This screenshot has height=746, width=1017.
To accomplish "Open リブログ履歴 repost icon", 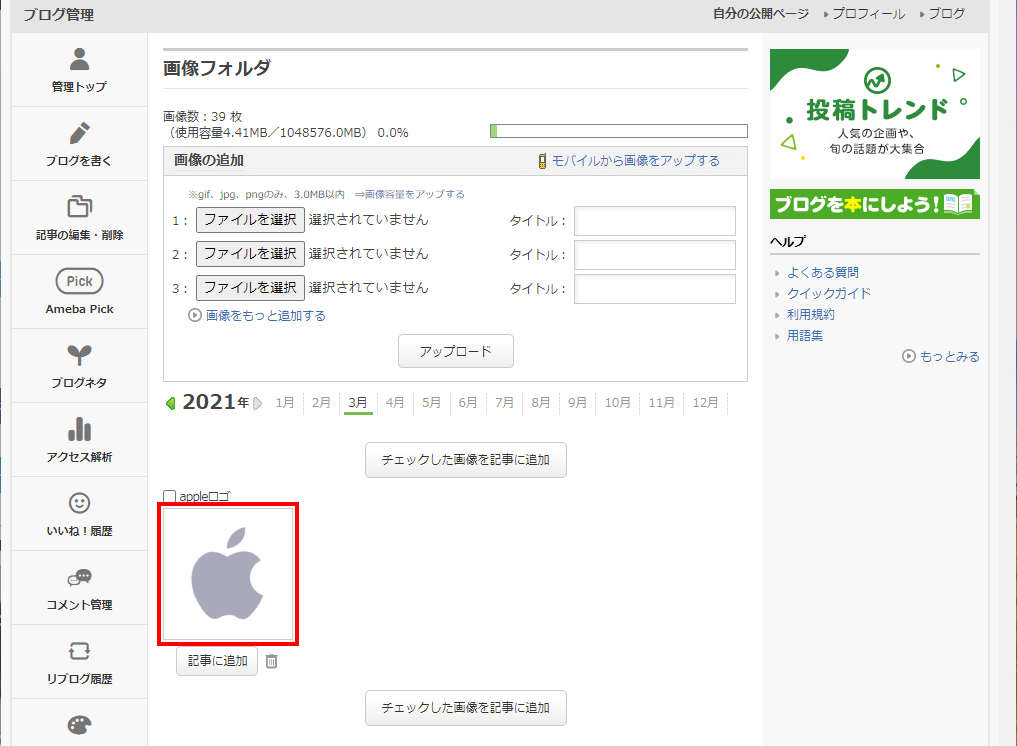I will click(79, 651).
